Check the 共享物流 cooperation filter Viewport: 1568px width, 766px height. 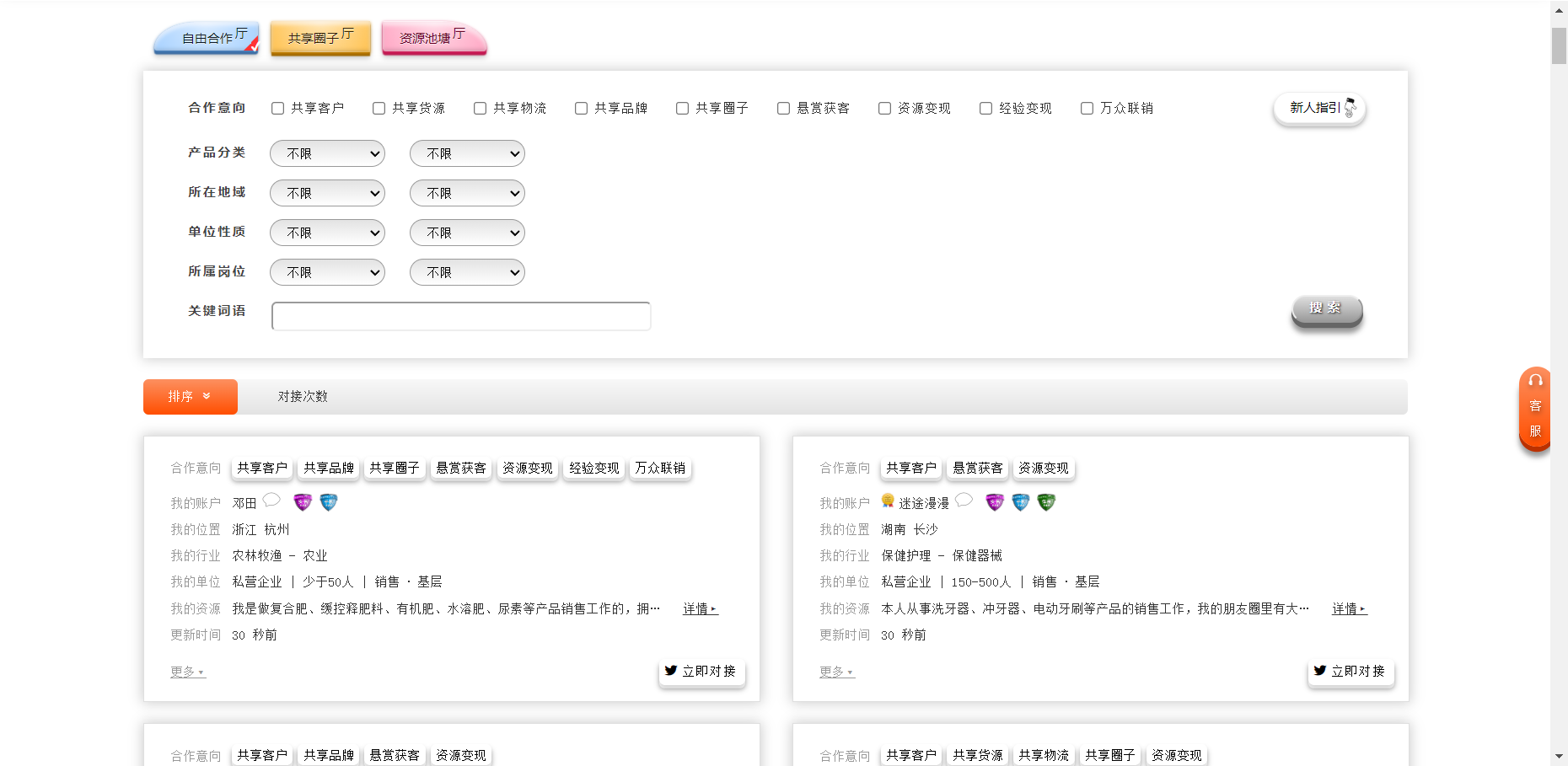click(x=480, y=109)
